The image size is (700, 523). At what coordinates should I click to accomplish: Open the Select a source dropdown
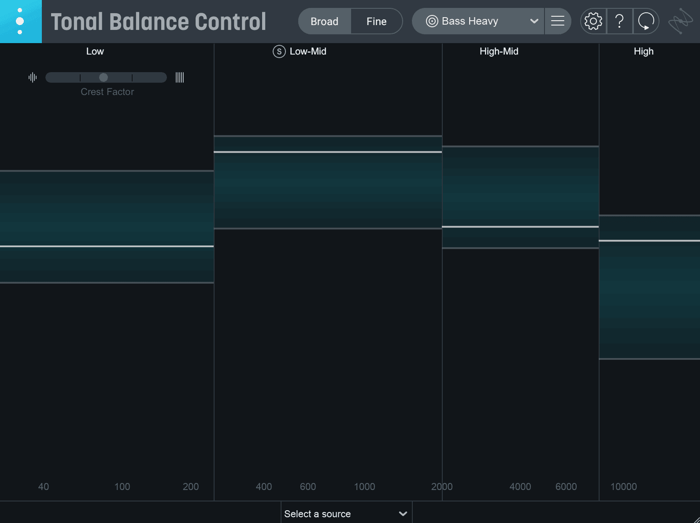tap(346, 513)
